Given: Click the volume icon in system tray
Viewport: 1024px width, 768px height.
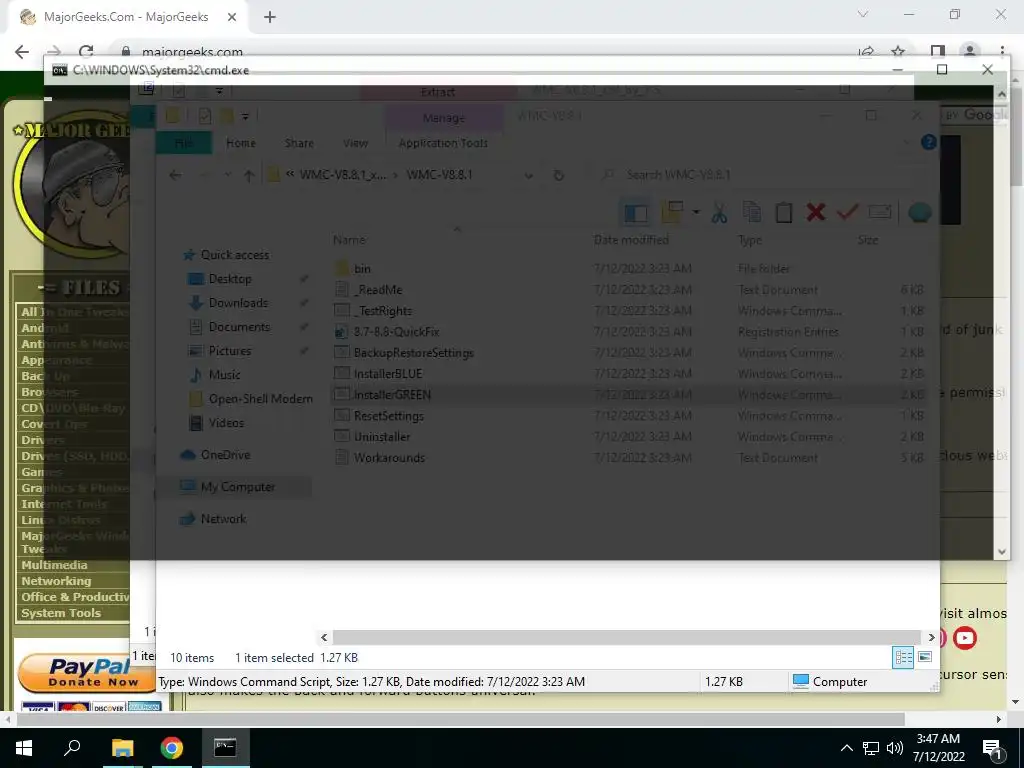Looking at the screenshot, I should click(x=895, y=748).
